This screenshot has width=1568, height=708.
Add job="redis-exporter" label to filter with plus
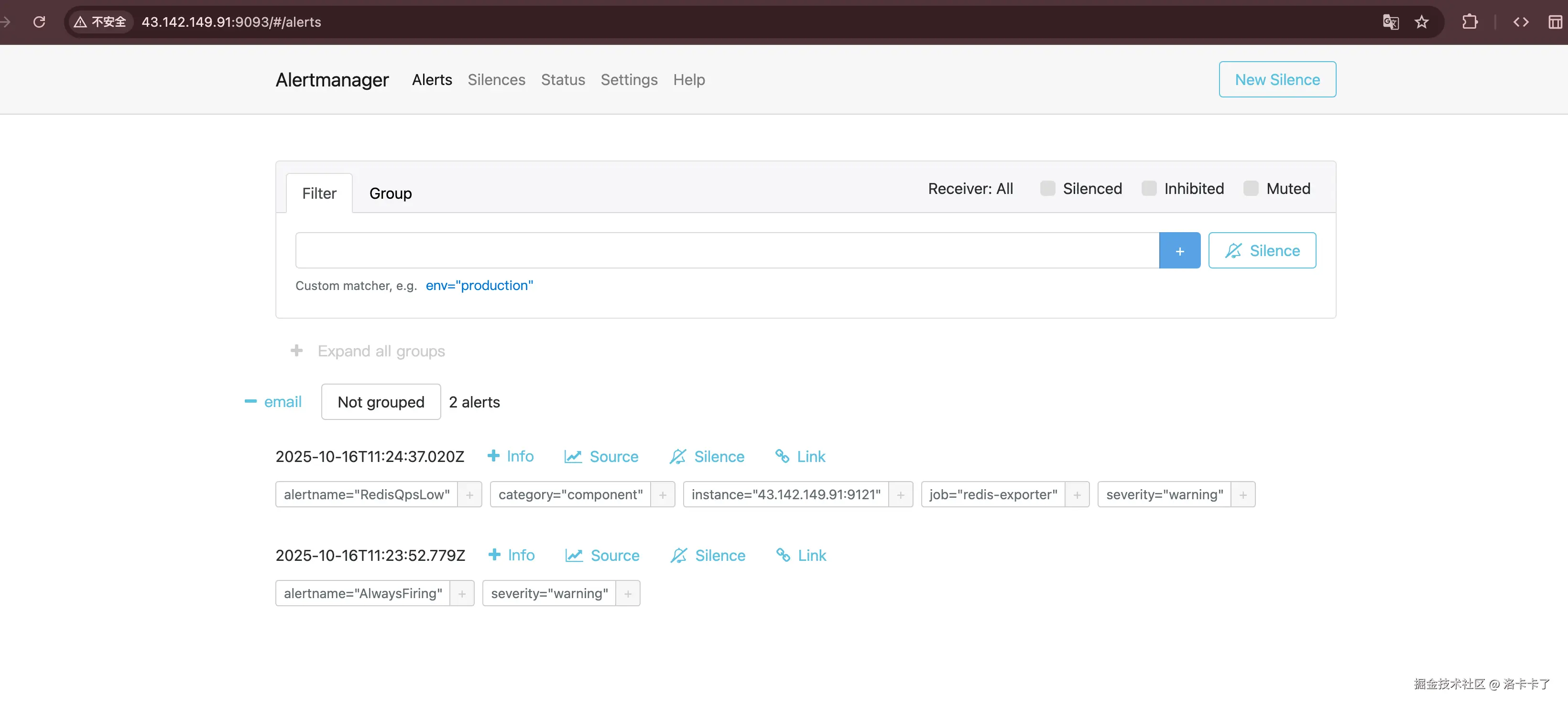[1077, 495]
